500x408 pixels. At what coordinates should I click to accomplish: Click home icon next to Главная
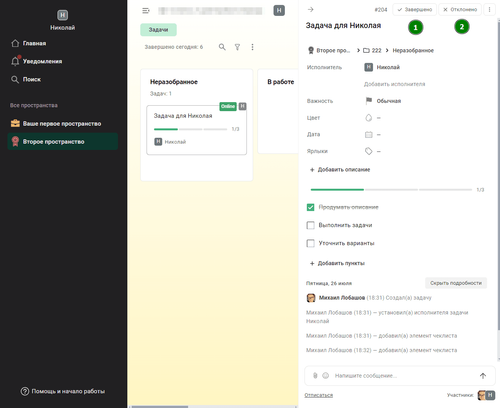point(15,43)
